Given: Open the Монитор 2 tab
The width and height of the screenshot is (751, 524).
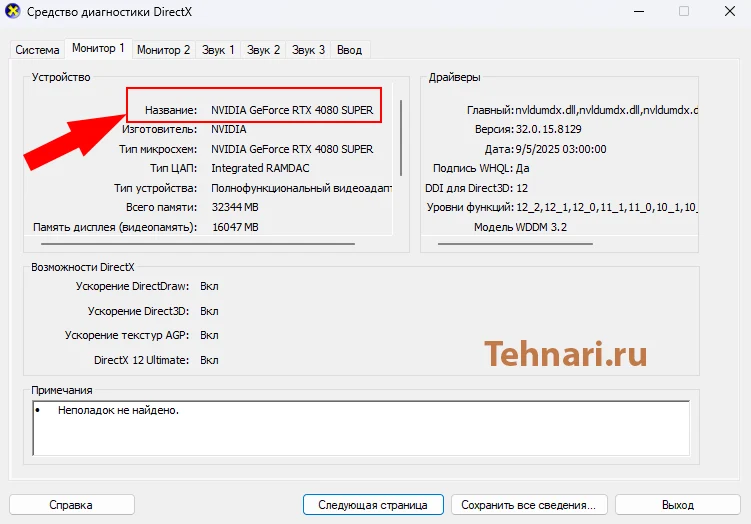Looking at the screenshot, I should (163, 50).
